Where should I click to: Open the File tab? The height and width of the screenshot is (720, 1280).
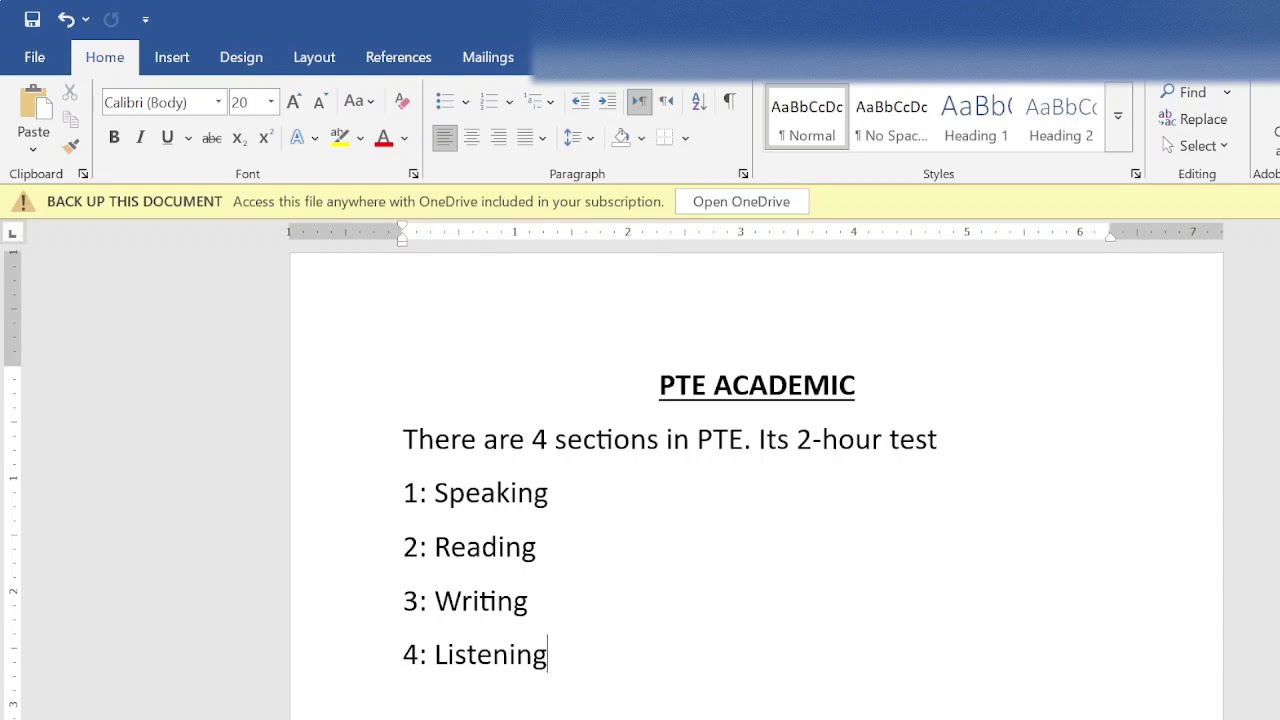[35, 57]
